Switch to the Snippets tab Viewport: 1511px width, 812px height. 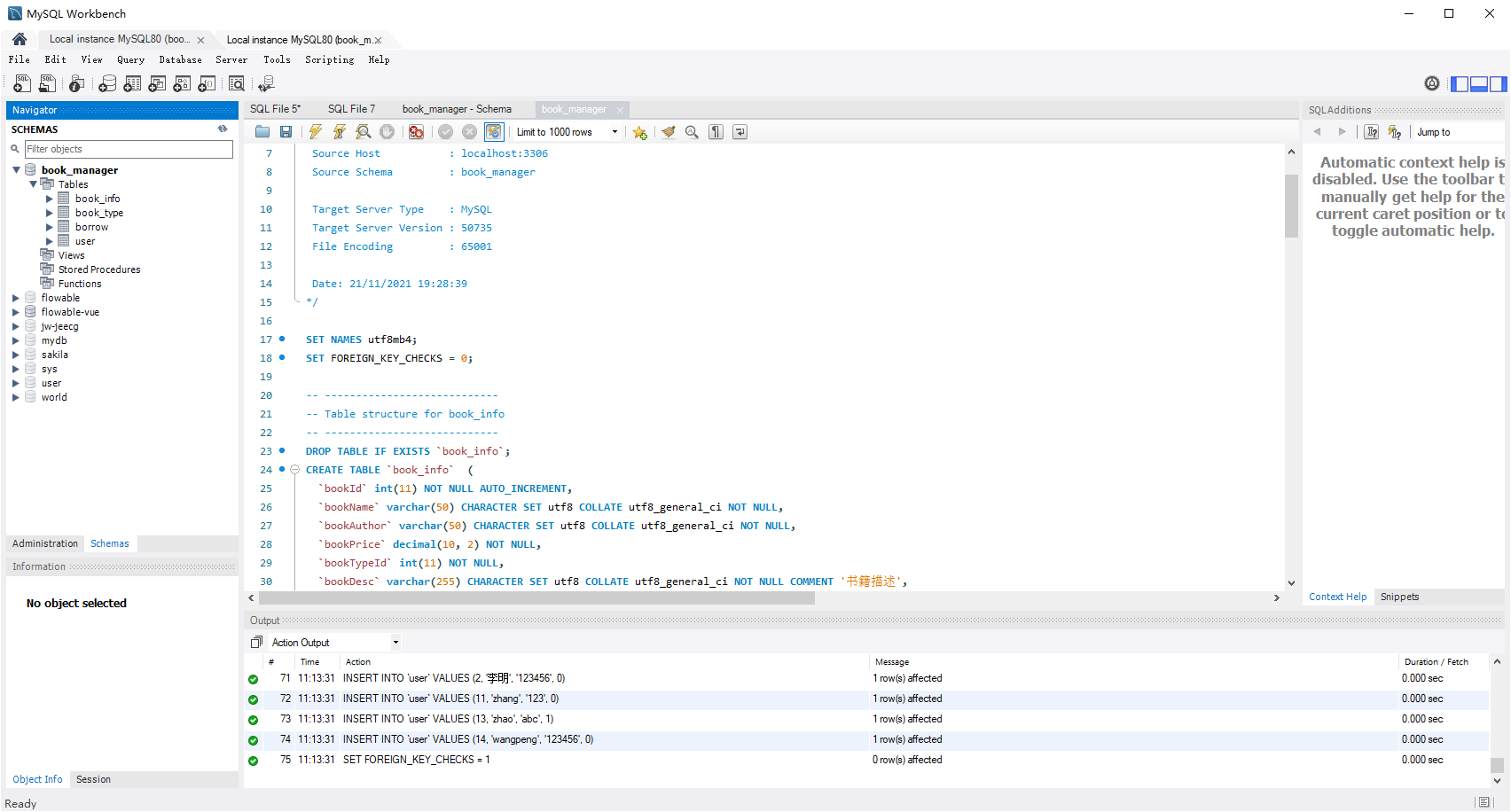coord(1399,597)
